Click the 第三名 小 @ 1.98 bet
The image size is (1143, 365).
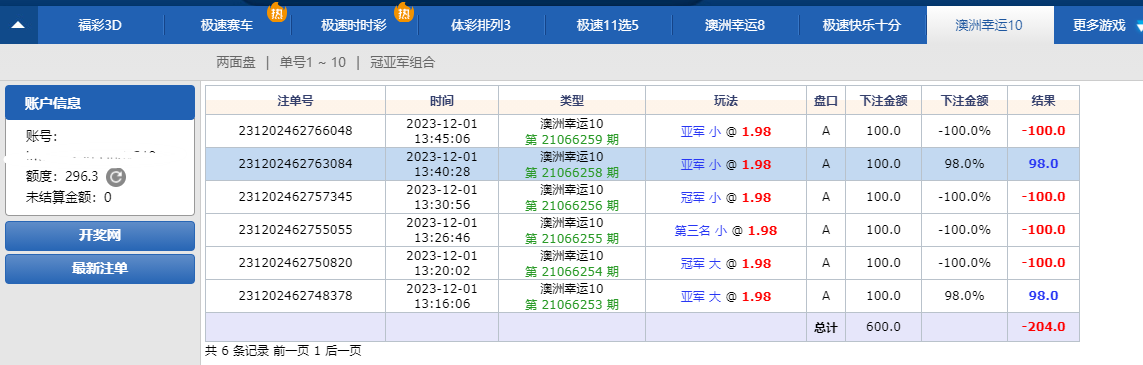pos(726,230)
